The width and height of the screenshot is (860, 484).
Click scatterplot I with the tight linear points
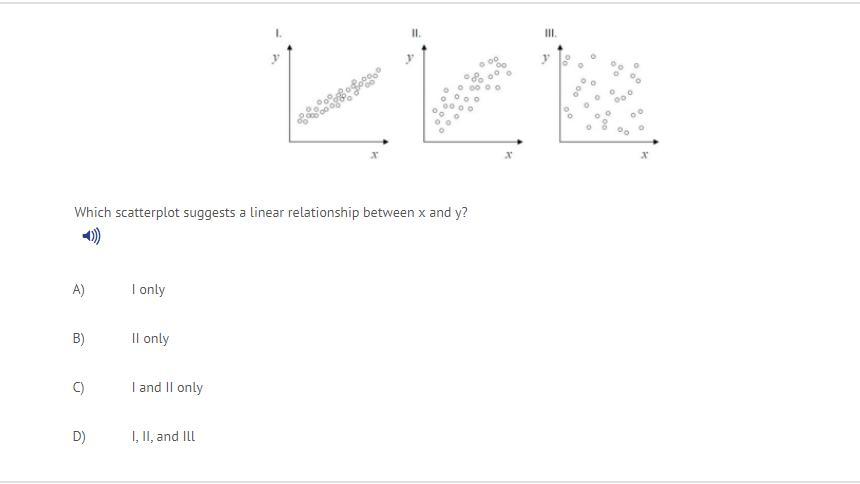(338, 97)
